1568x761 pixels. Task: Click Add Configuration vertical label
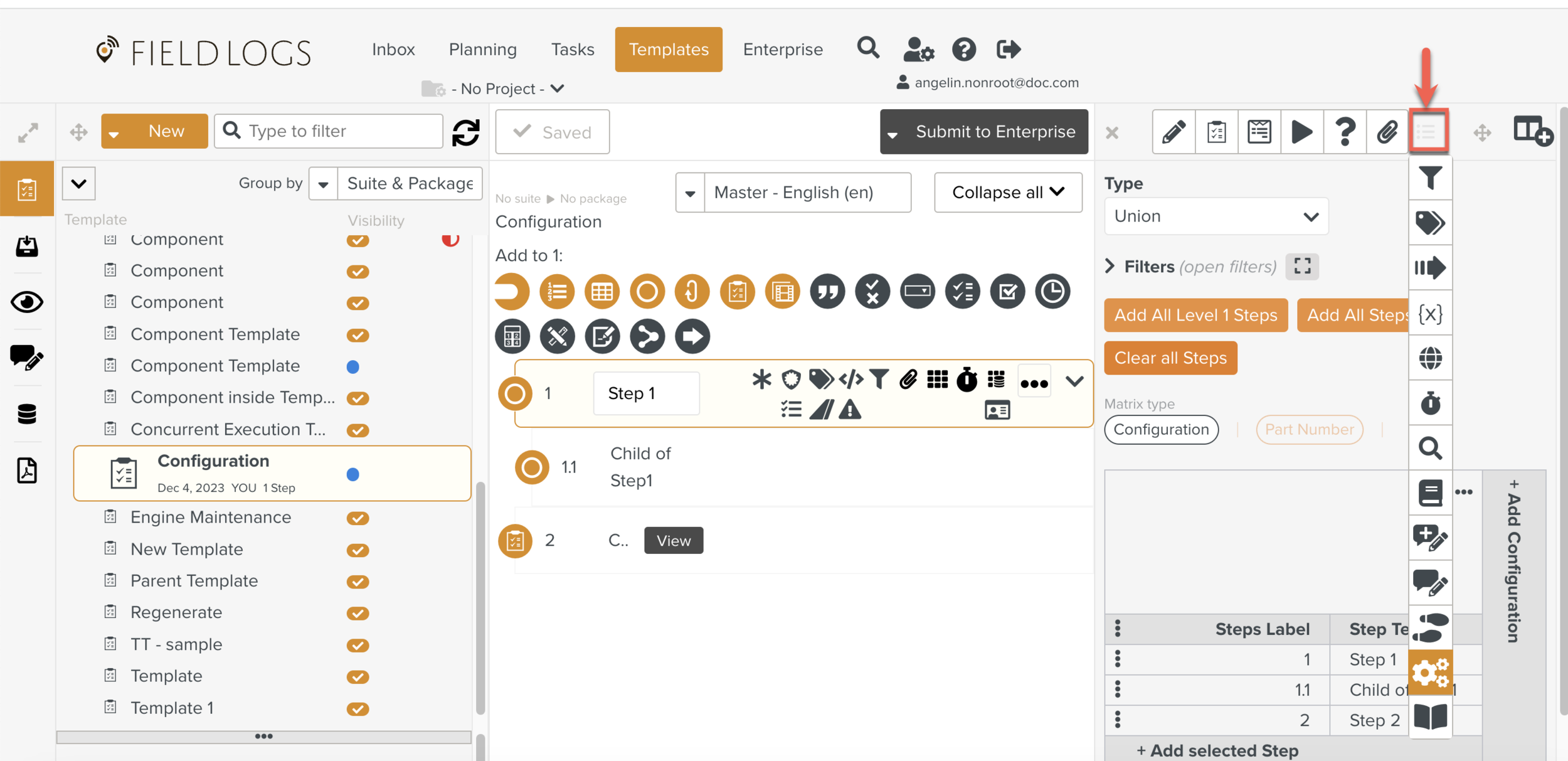[1513, 560]
